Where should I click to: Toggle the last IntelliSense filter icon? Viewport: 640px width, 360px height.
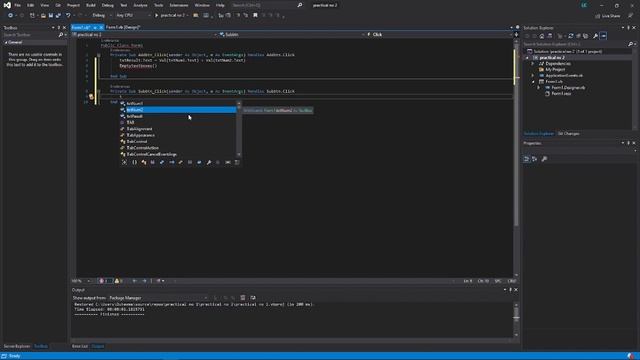237,162
